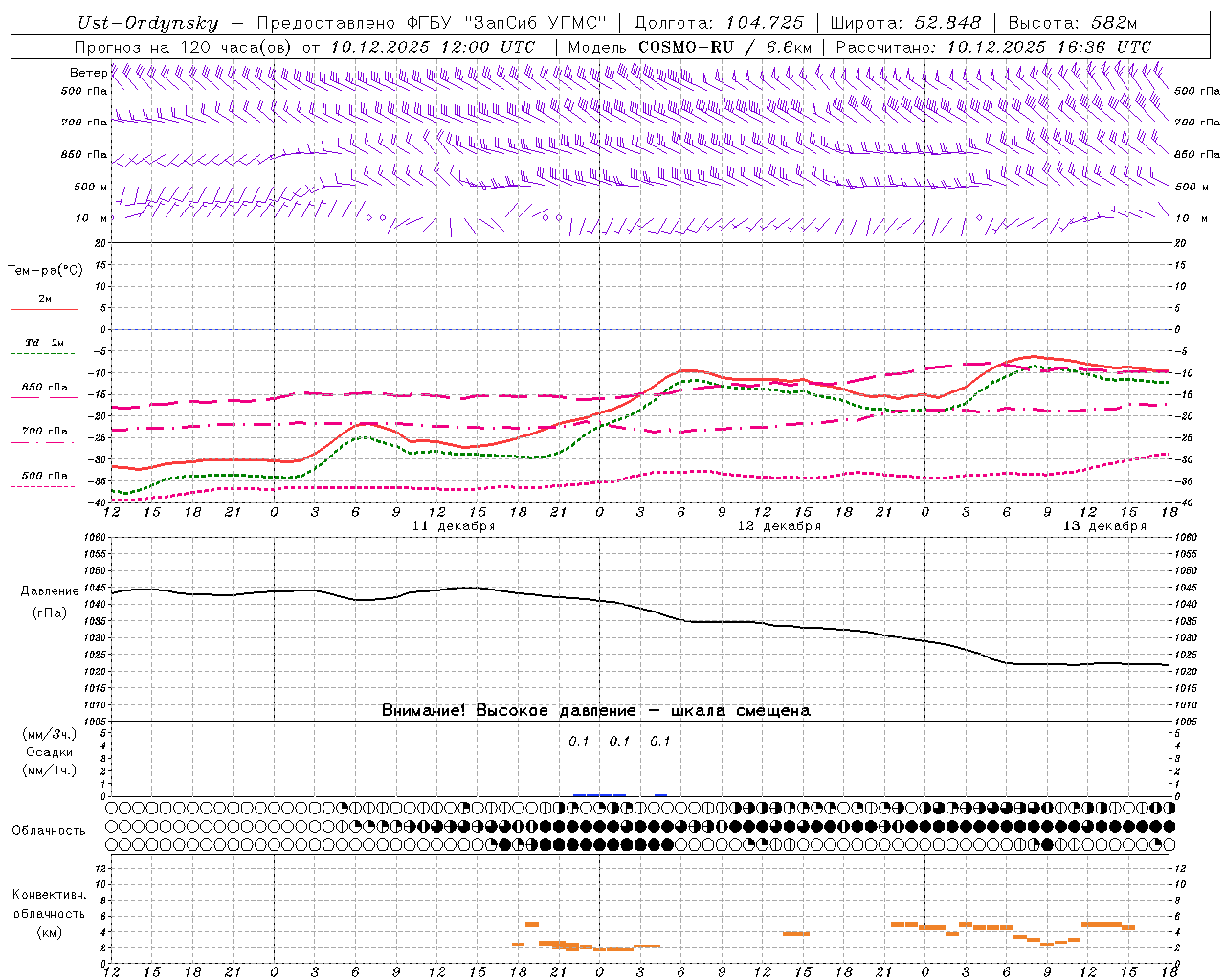Click the Td 2м dew point legend label

coord(45,342)
